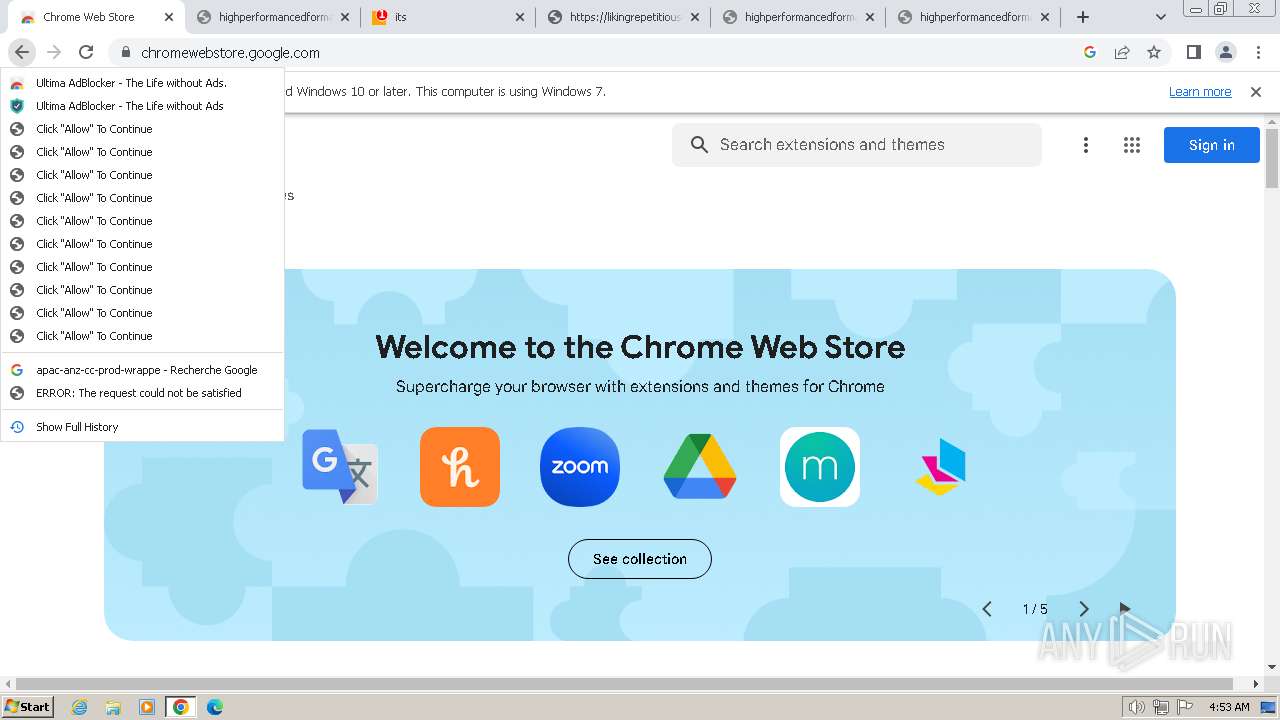
Task: Click the vertical scrollbar thumb
Action: (x=1272, y=158)
